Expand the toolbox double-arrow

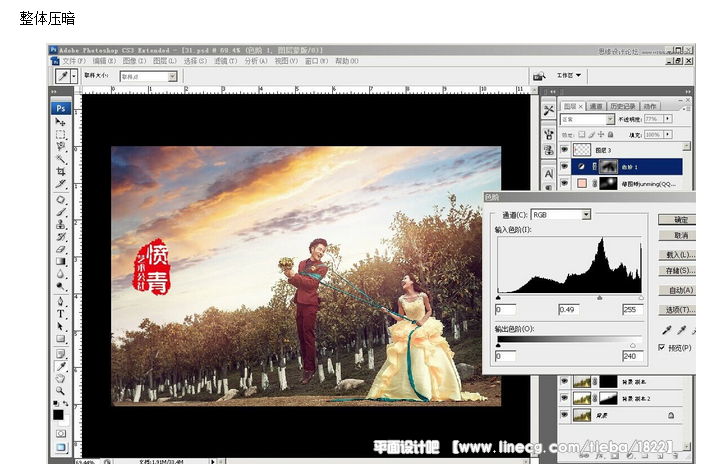(x=54, y=92)
